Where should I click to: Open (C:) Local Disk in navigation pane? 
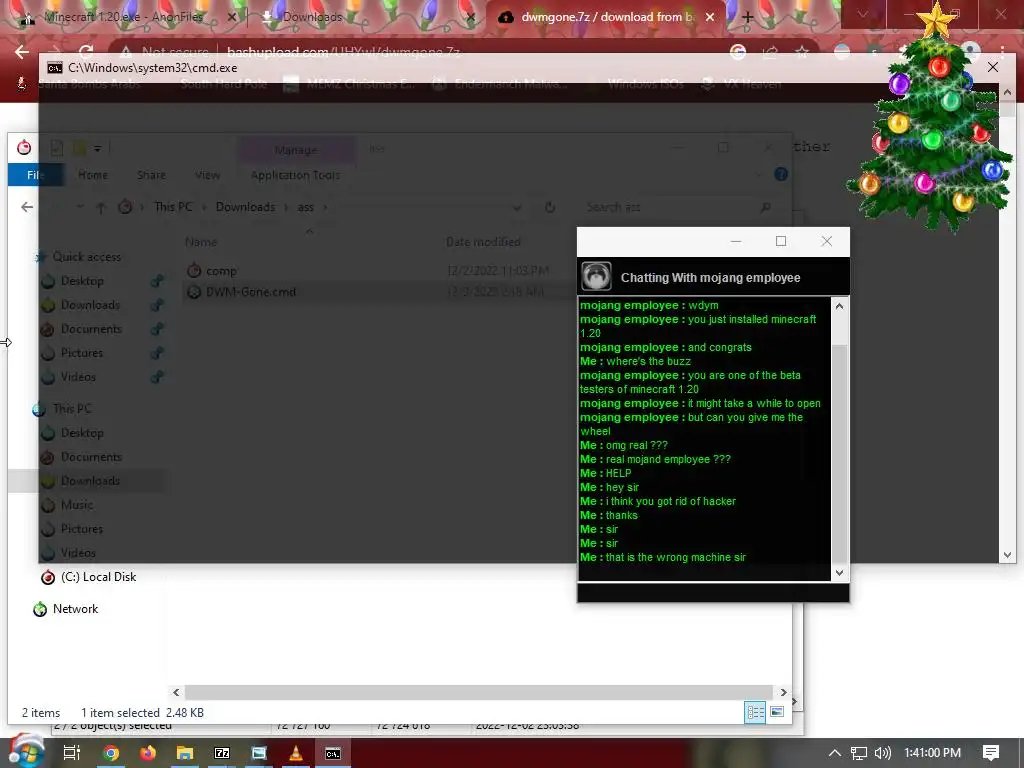(98, 577)
